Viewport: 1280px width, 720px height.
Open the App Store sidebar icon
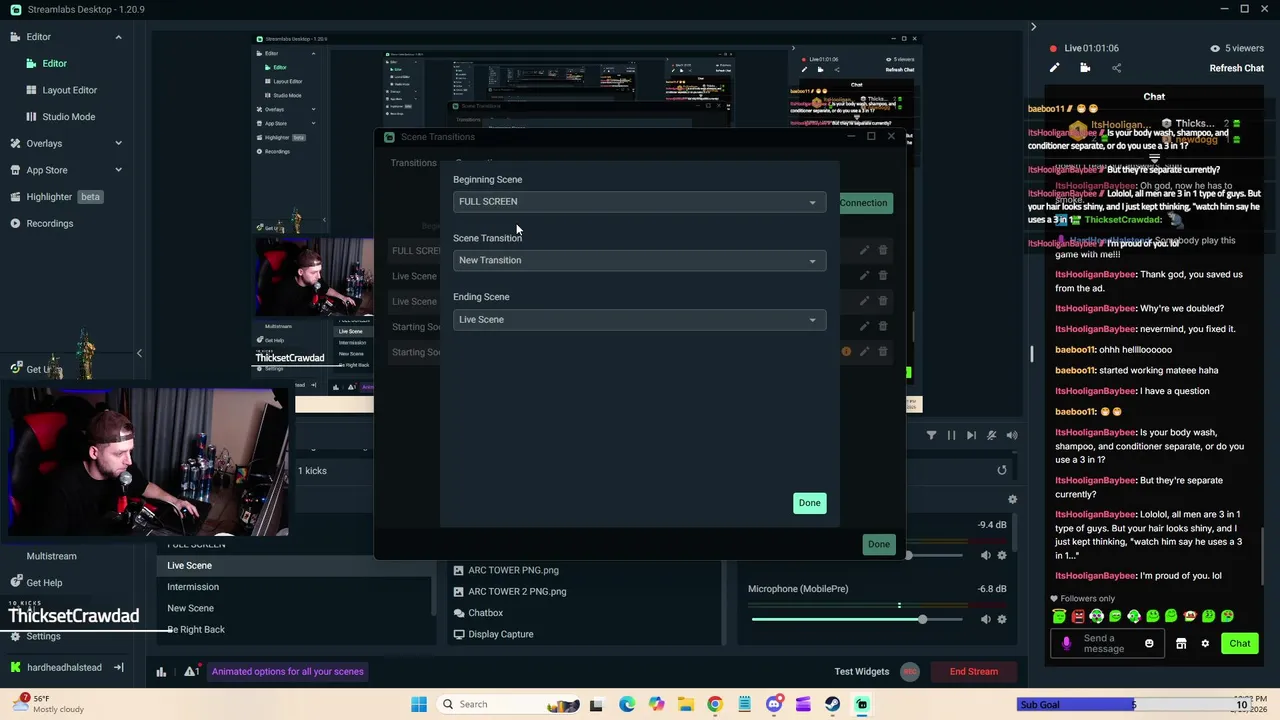coord(15,170)
